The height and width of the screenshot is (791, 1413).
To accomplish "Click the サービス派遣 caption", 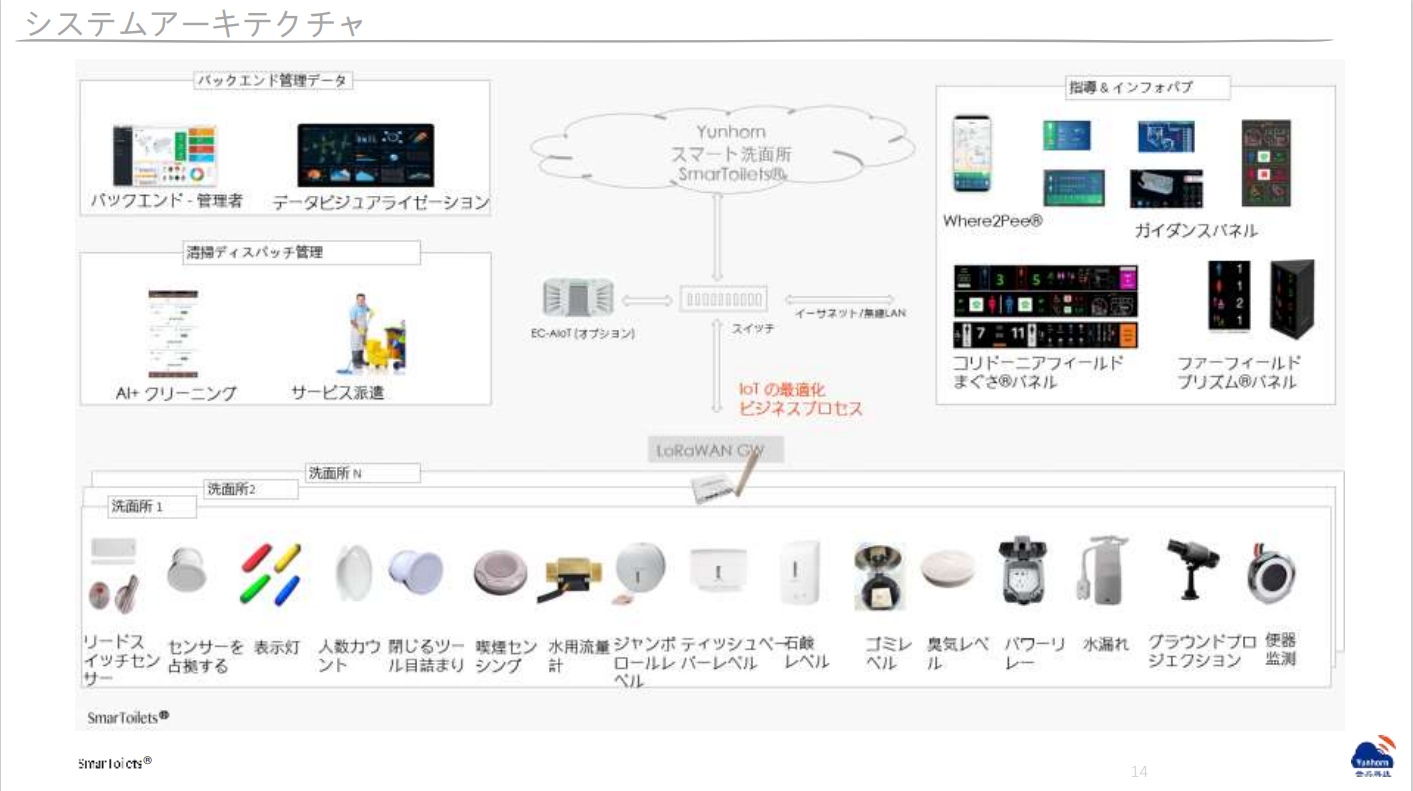I will pyautogui.click(x=337, y=393).
